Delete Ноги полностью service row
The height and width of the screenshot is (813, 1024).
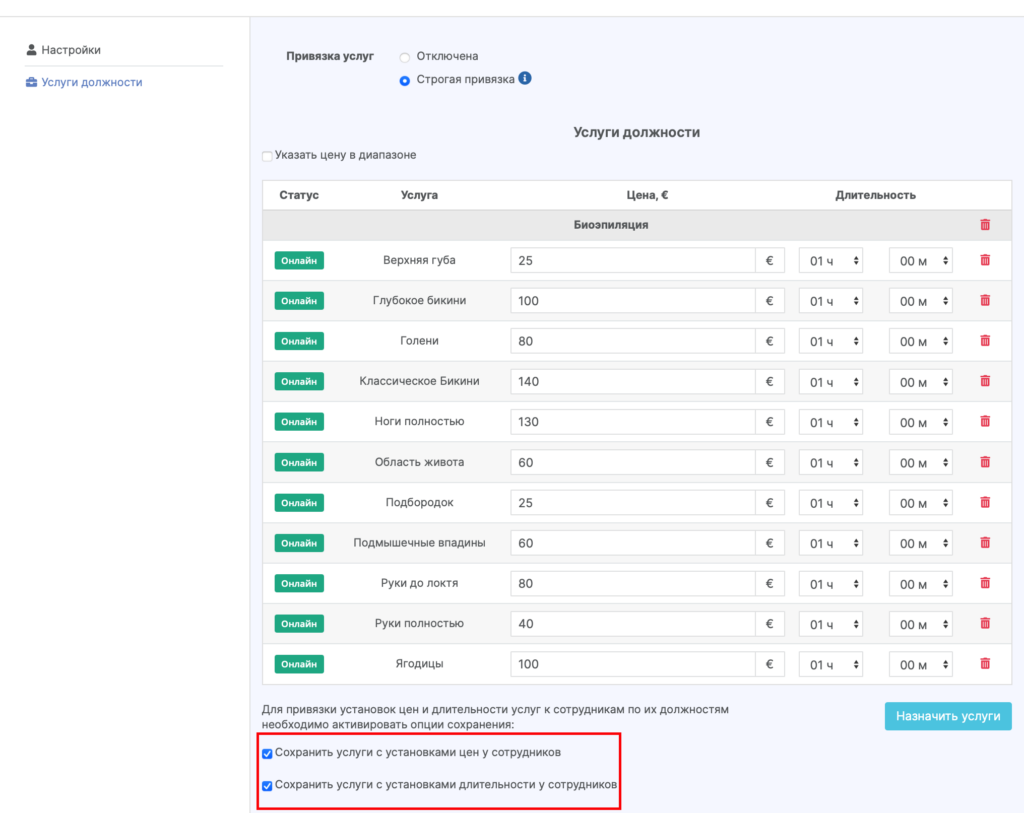(x=985, y=422)
